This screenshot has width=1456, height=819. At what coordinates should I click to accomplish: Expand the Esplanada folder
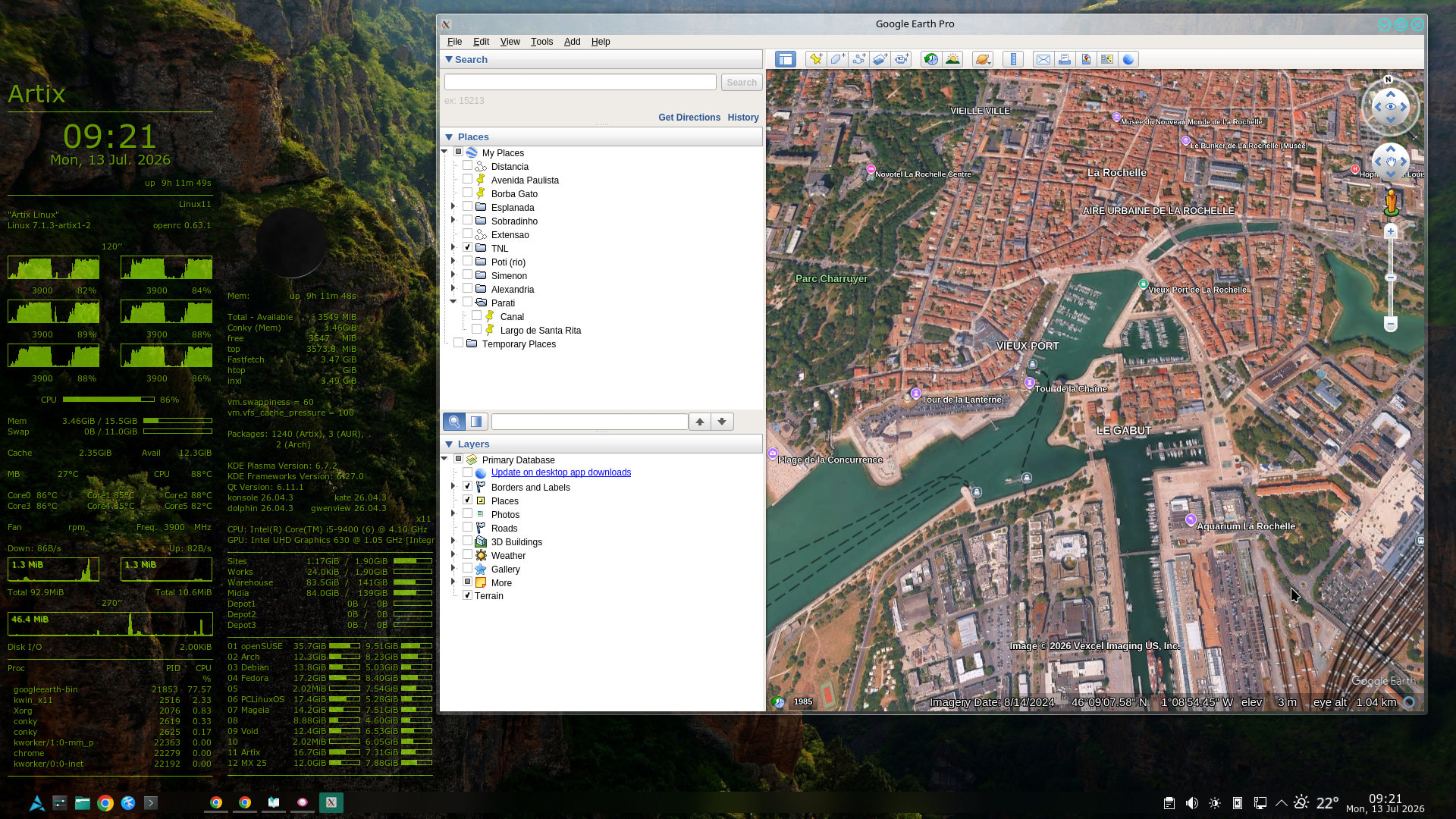pos(453,206)
